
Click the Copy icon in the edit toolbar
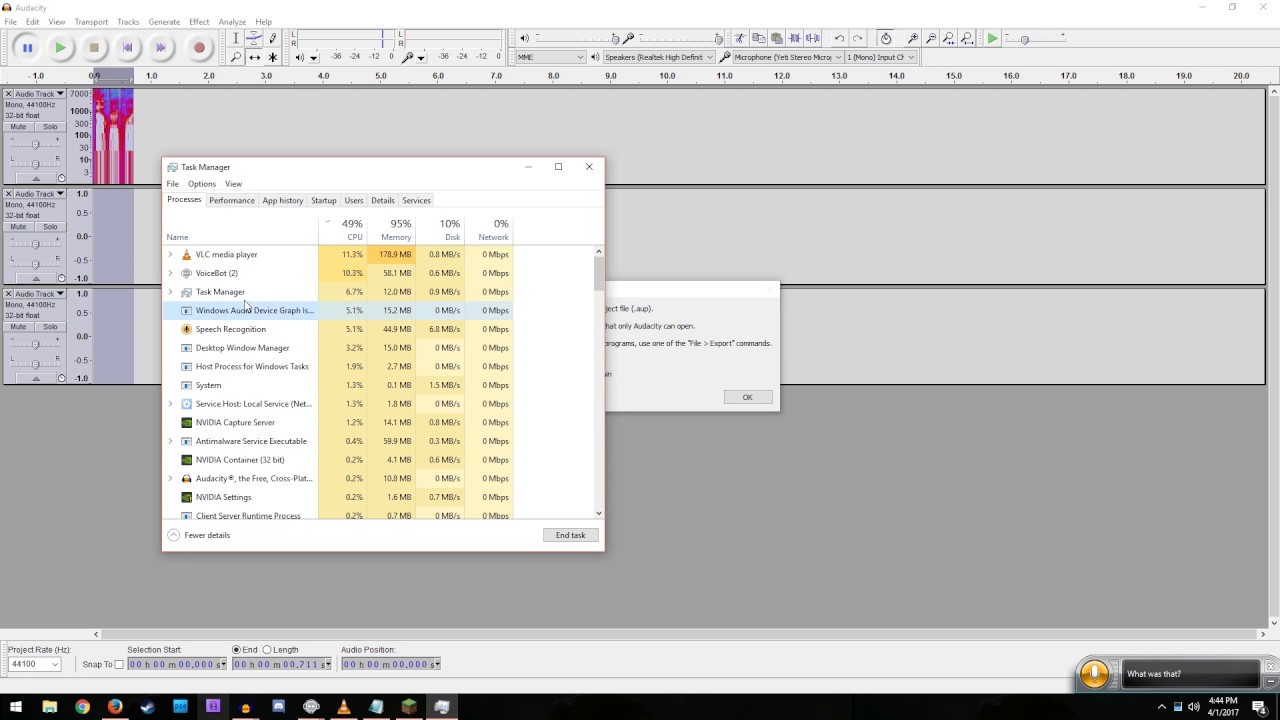[758, 38]
